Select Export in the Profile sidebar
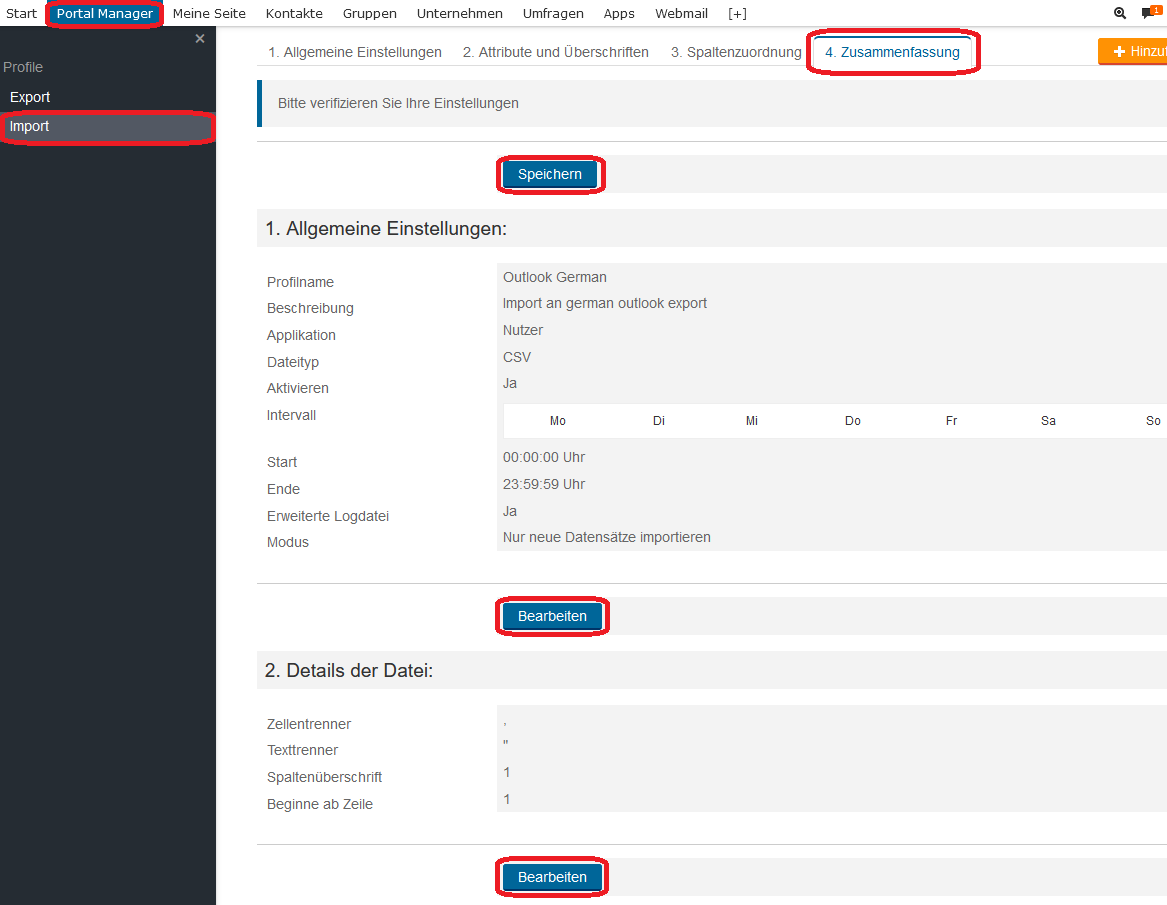This screenshot has width=1167, height=905. click(30, 97)
